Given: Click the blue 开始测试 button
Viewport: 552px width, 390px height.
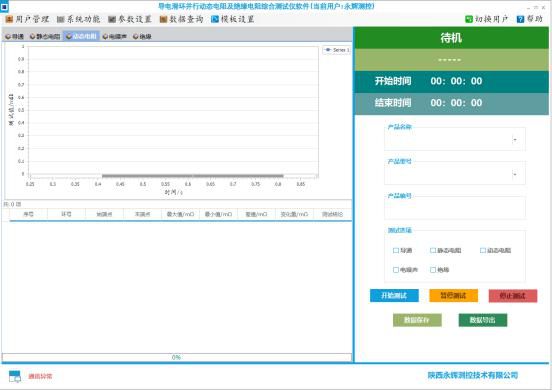Looking at the screenshot, I should [x=394, y=296].
